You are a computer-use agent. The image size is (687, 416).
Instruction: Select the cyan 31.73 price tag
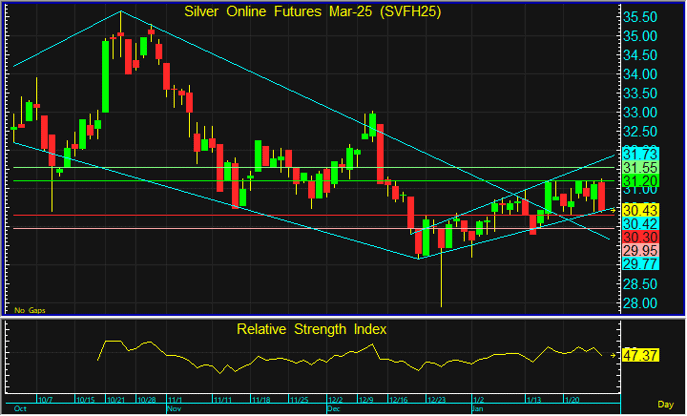pos(638,153)
